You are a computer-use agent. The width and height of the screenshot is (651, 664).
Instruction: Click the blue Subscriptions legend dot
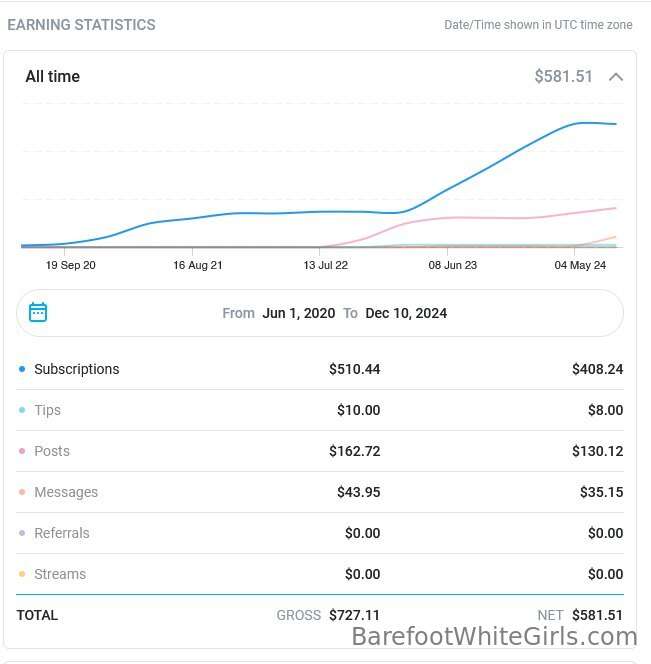tap(22, 369)
